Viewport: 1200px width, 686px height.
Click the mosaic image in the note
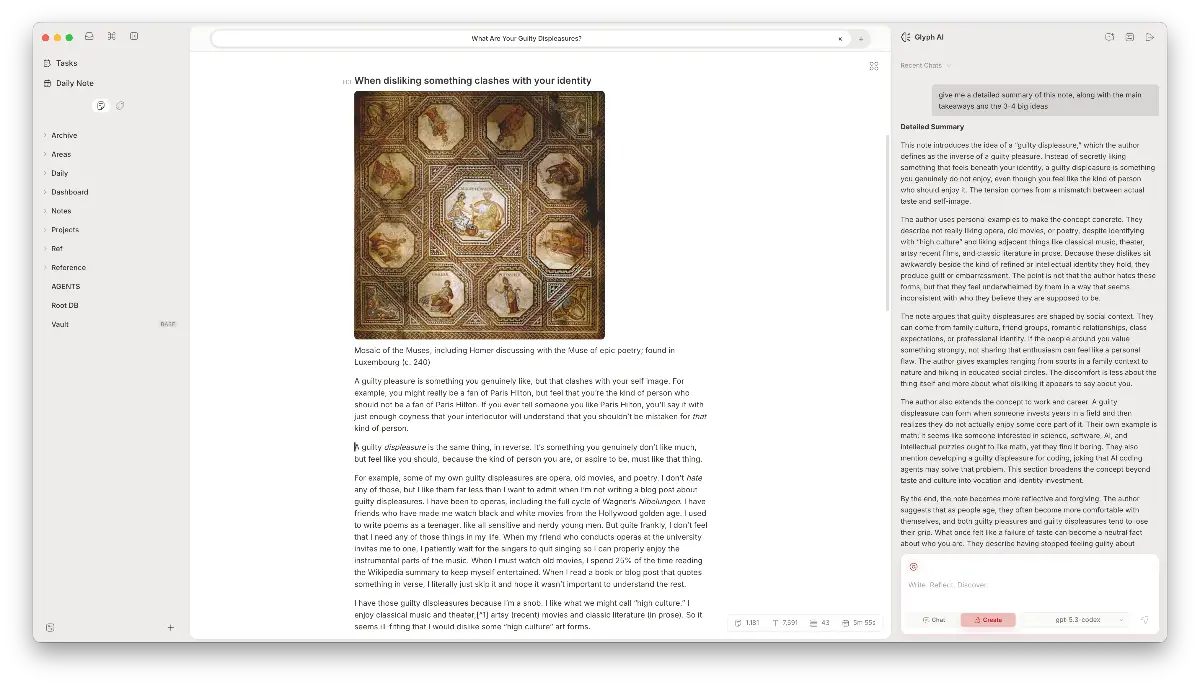480,215
